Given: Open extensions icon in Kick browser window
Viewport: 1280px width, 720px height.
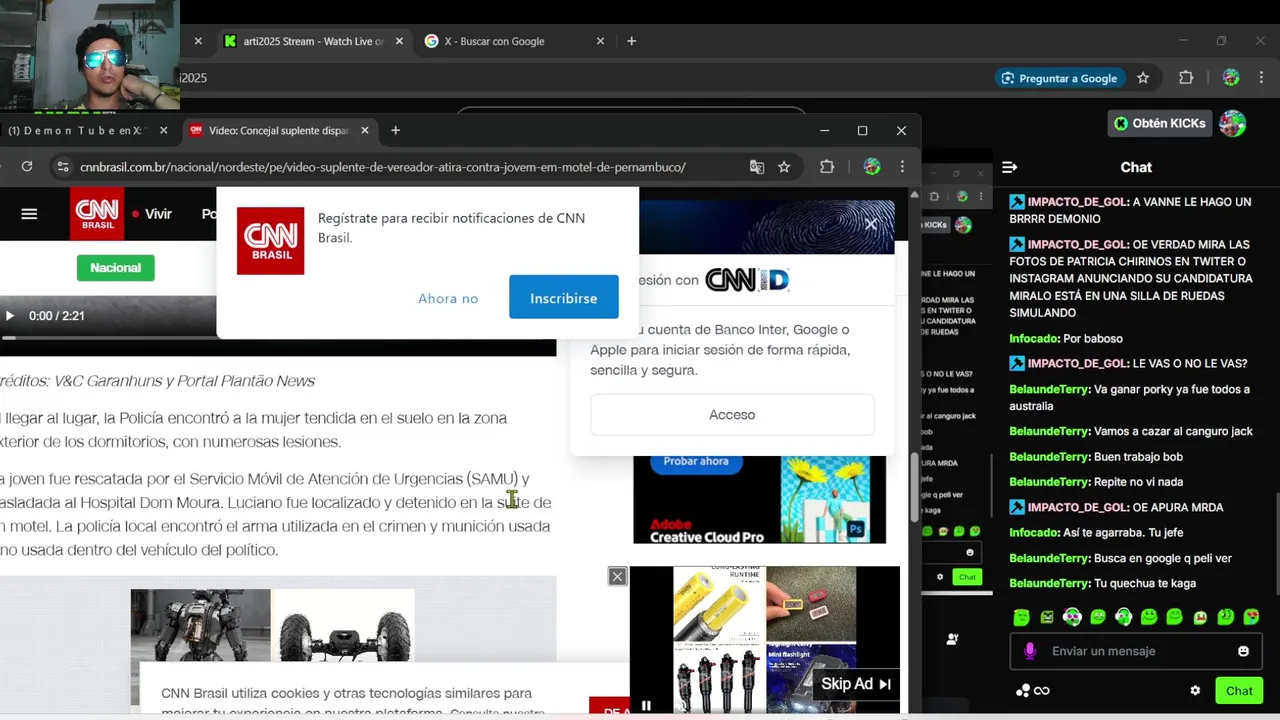Looking at the screenshot, I should tap(1186, 78).
